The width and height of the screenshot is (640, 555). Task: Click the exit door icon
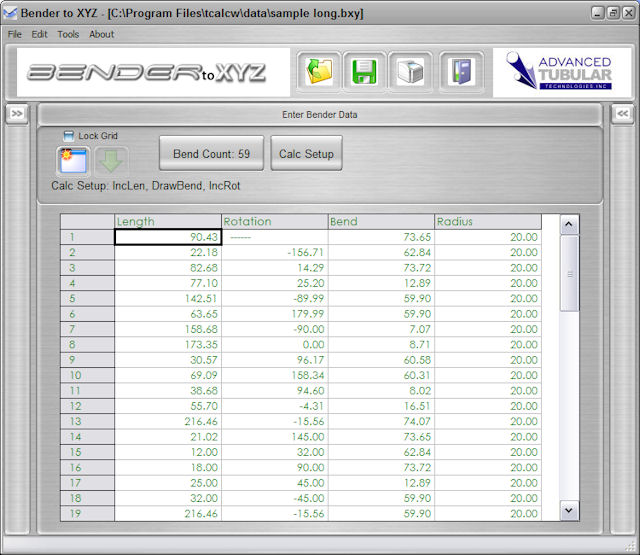point(460,72)
